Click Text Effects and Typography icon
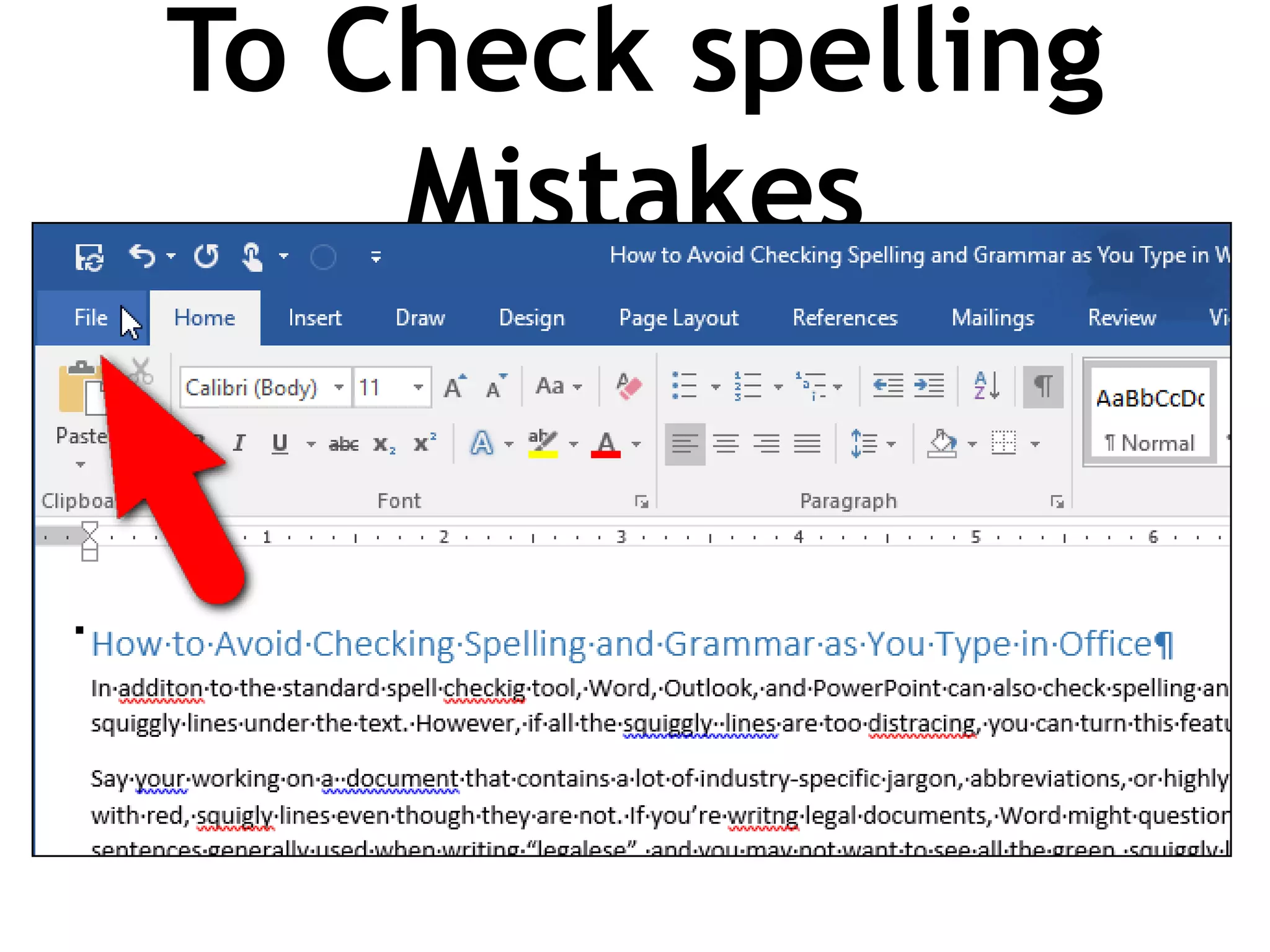This screenshot has width=1270, height=952. pos(482,443)
